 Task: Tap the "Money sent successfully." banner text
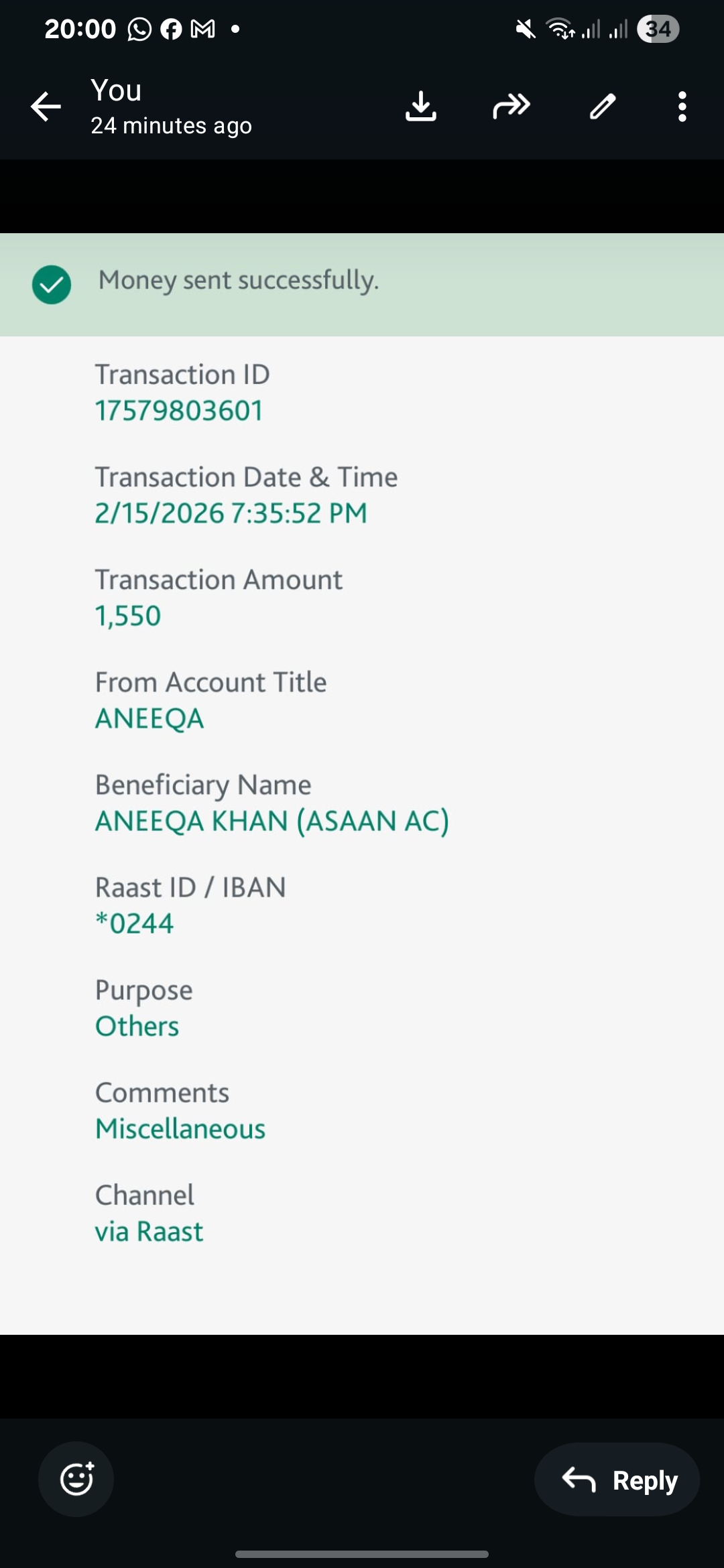239,280
